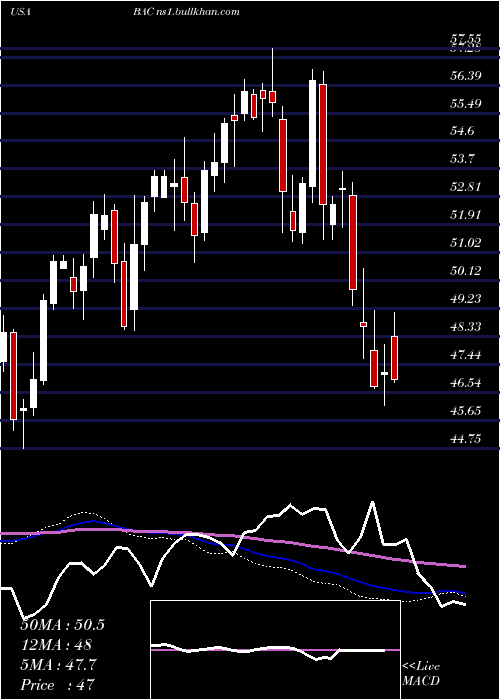Click the 50.12 price axis label
The height and width of the screenshot is (700, 500).
coord(466,271)
